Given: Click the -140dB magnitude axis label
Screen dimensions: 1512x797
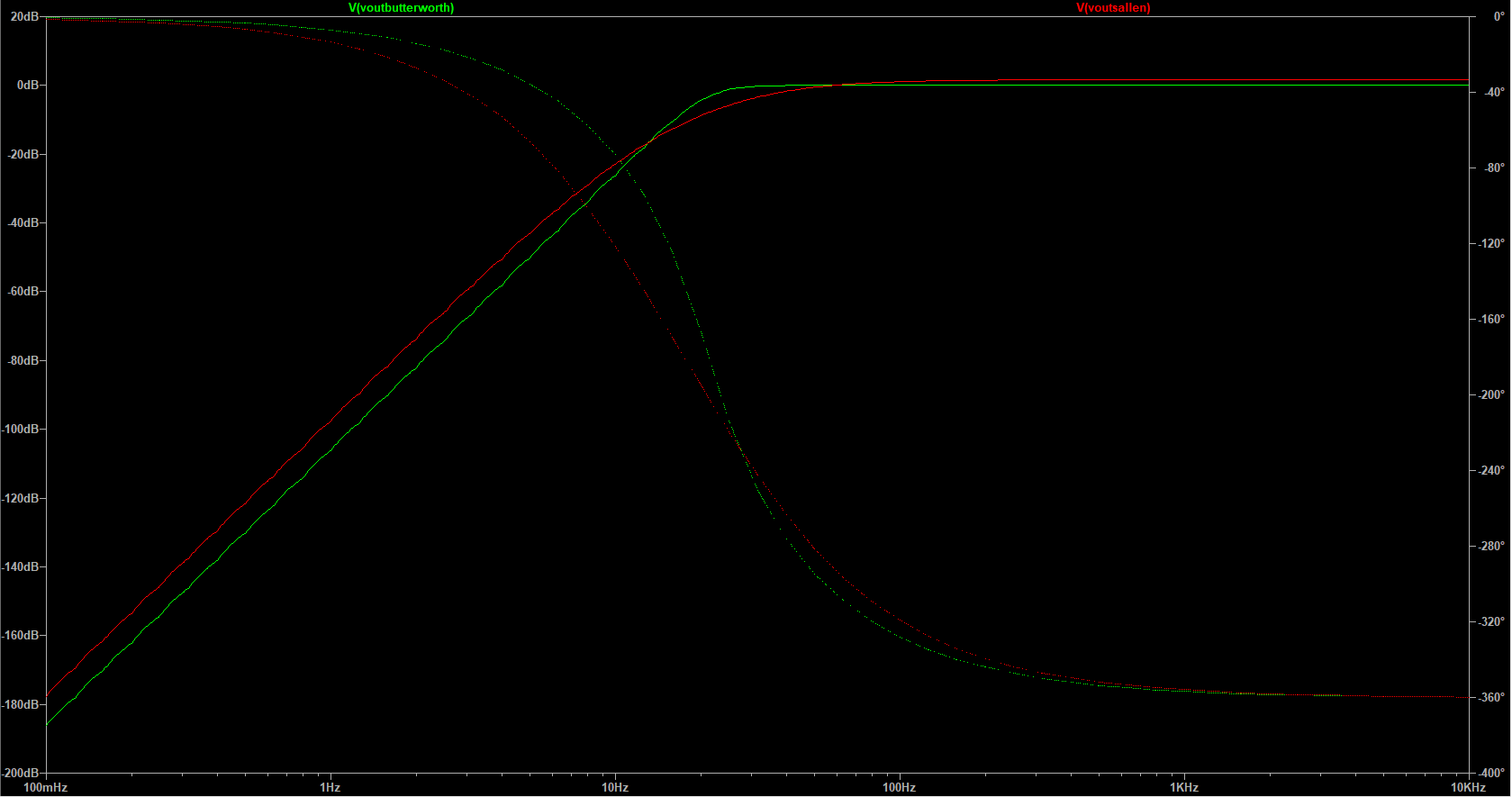Looking at the screenshot, I should pyautogui.click(x=21, y=566).
